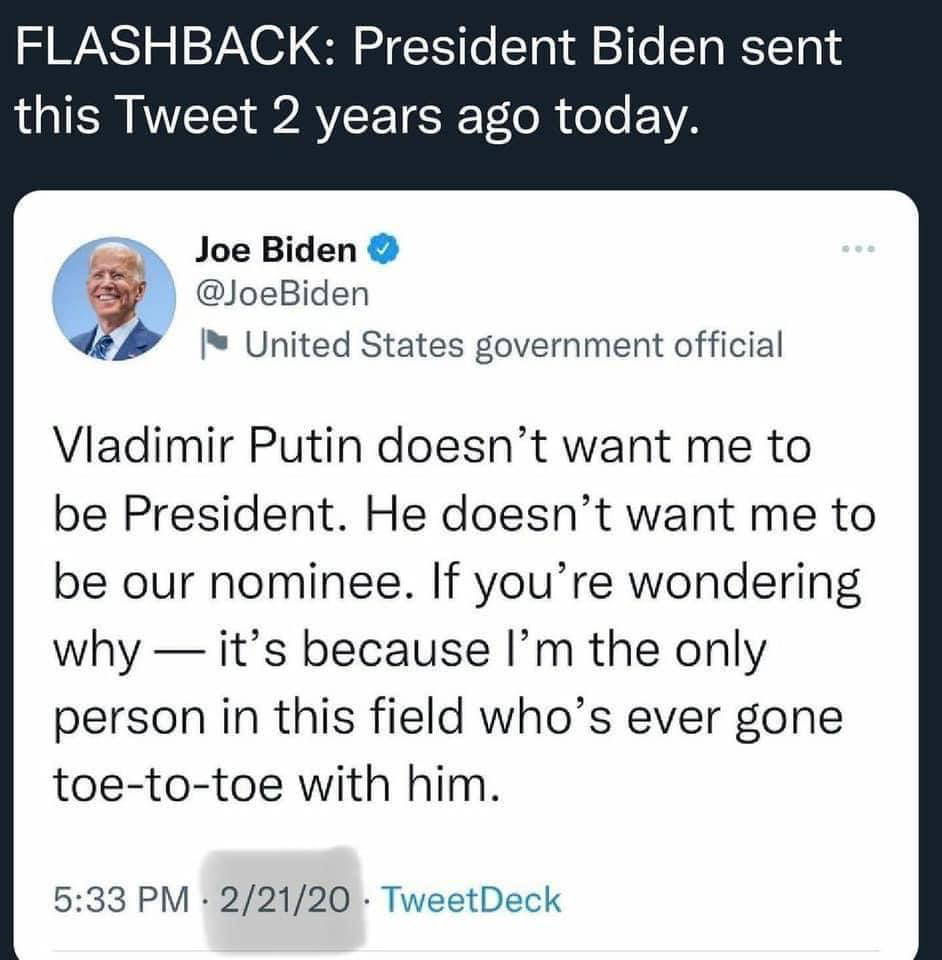Click the government official flag icon

[212, 347]
